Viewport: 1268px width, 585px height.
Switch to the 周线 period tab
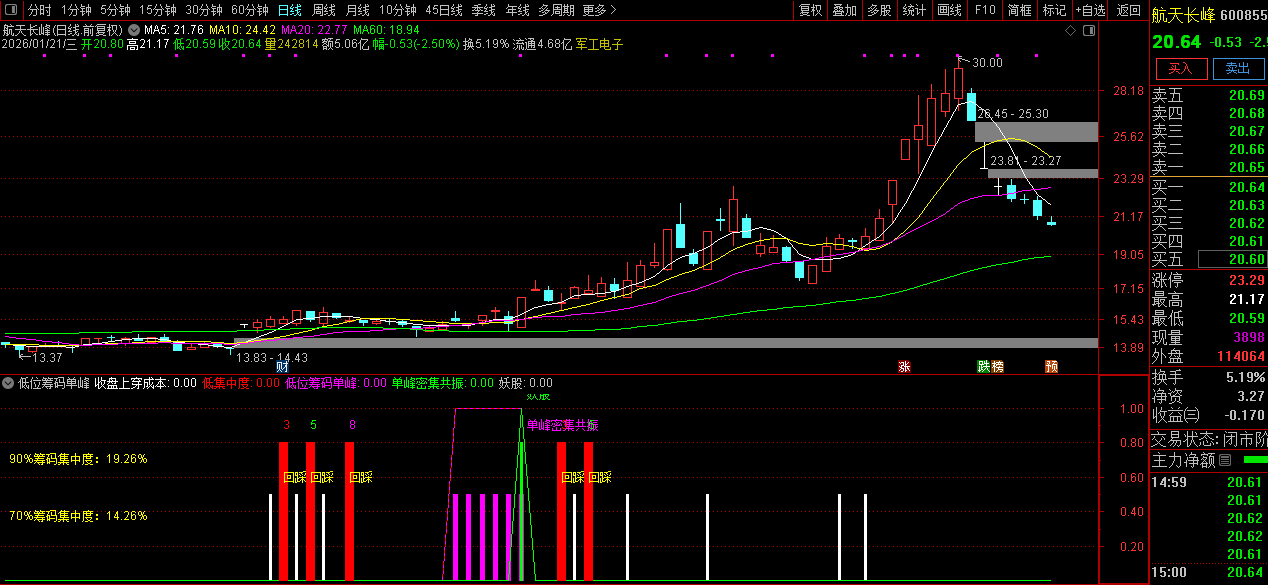323,10
